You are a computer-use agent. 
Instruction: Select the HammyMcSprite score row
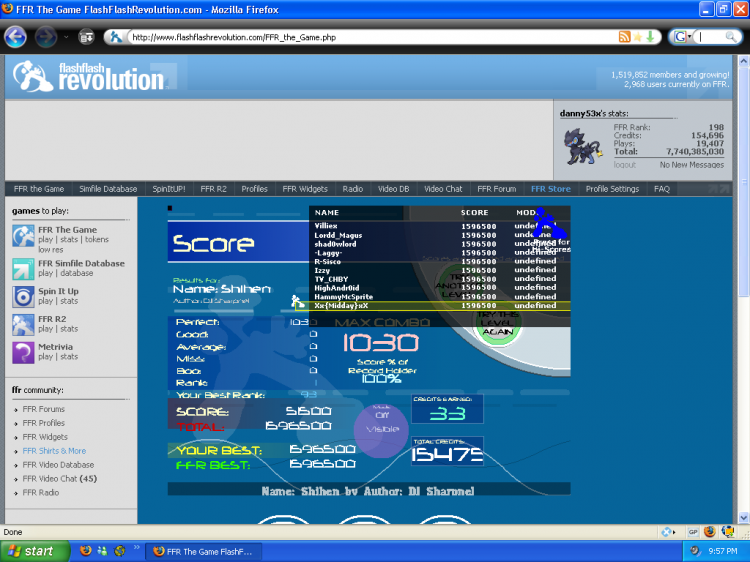tap(440, 297)
